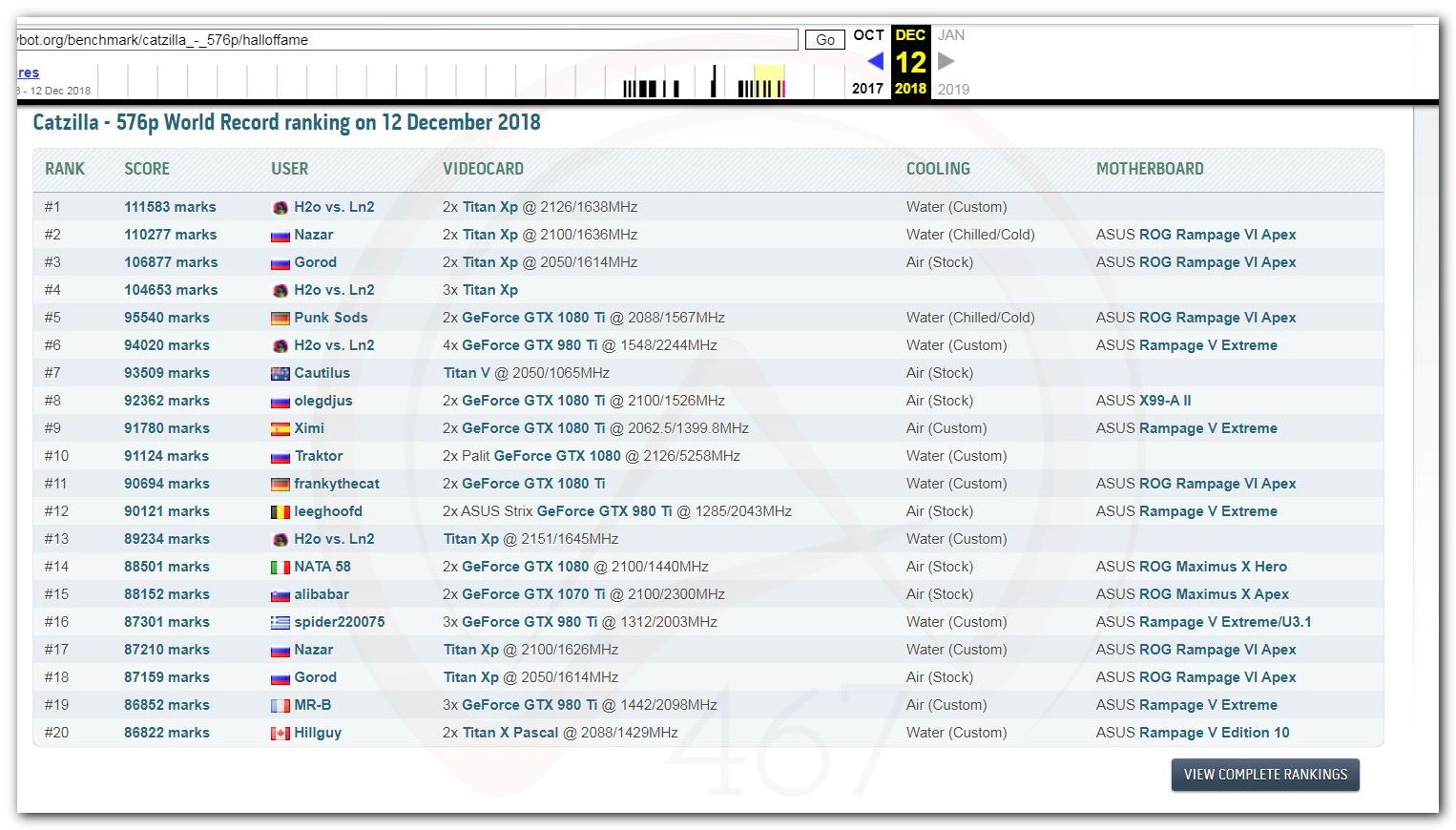The width and height of the screenshot is (1456, 830).
Task: Click the avatar icon in rank #4 row
Action: 281,290
